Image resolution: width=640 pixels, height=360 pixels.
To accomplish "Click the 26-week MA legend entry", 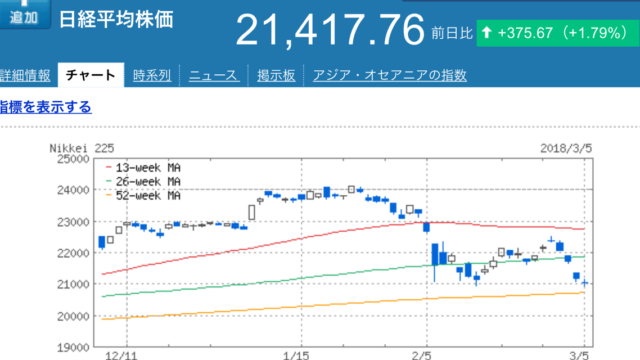I will click(143, 182).
